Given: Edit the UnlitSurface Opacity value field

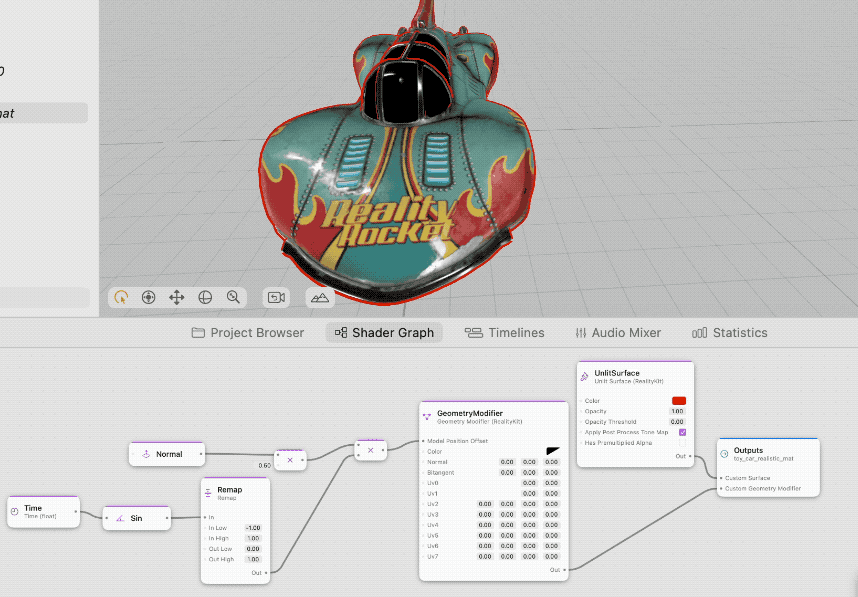Looking at the screenshot, I should (677, 411).
